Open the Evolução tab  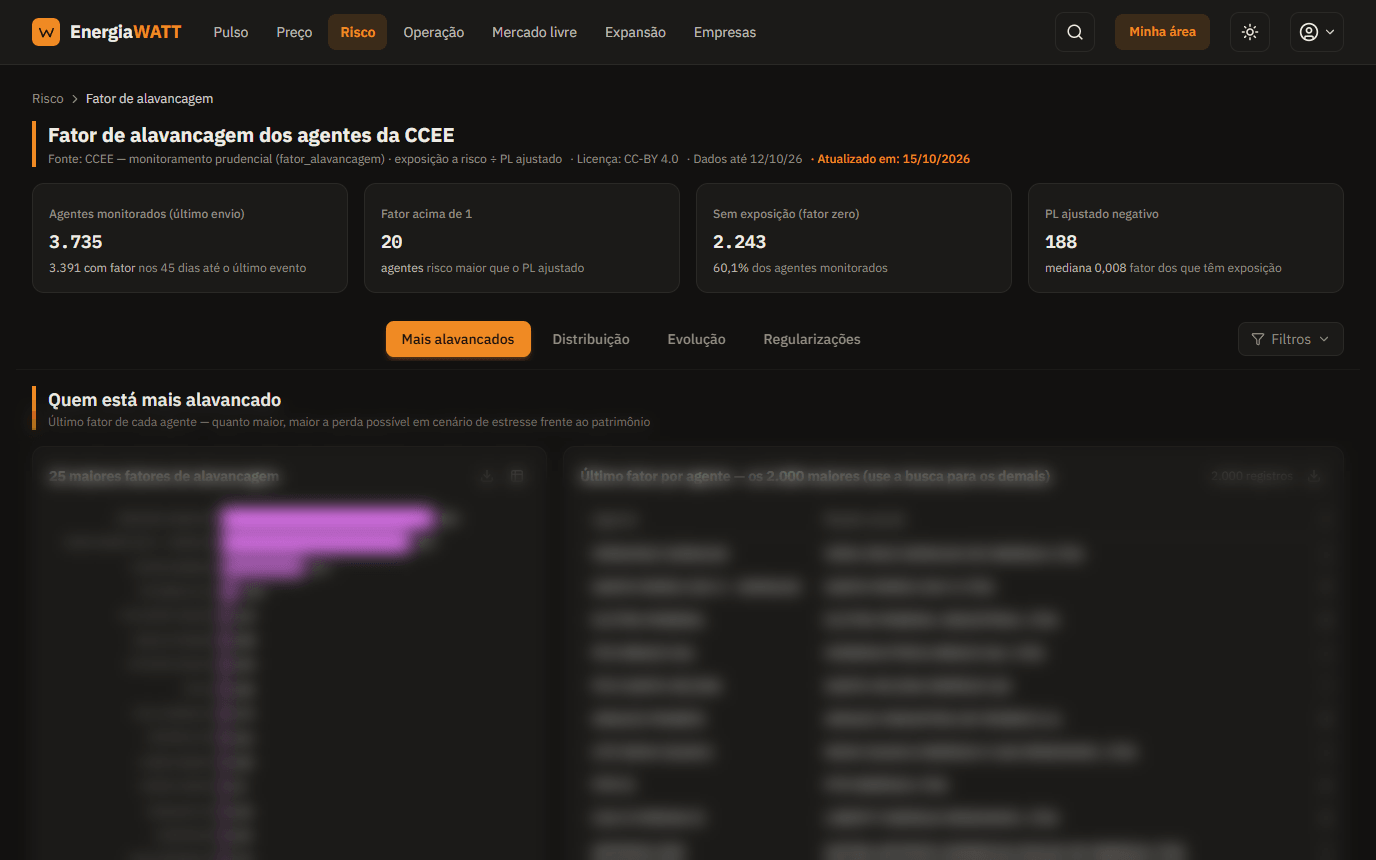coord(696,339)
